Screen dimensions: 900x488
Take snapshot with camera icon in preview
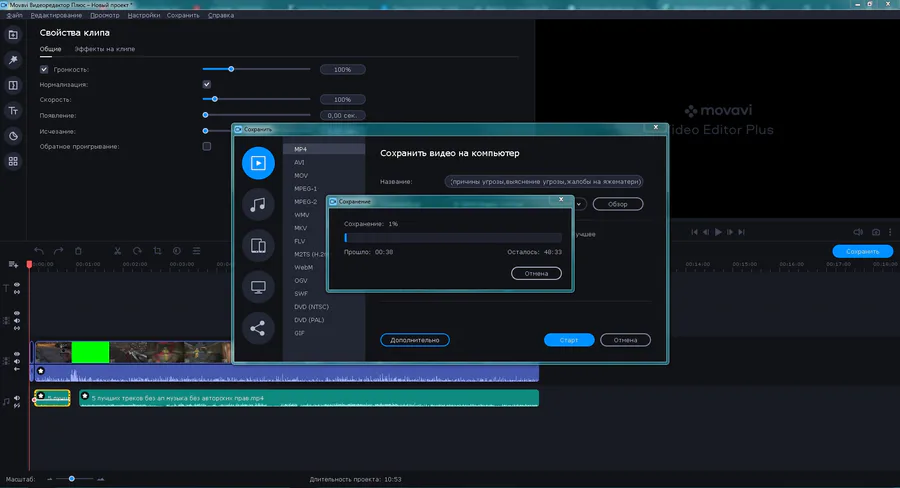876,232
